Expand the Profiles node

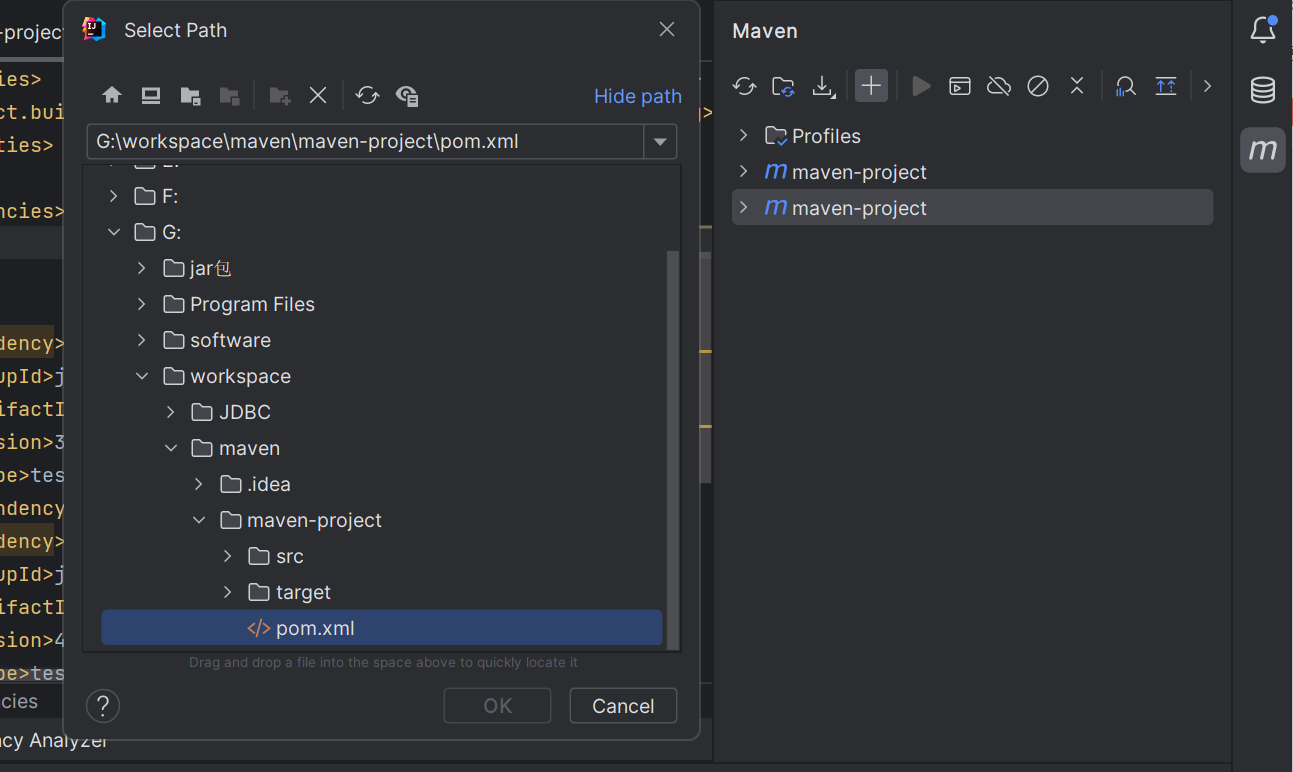743,135
